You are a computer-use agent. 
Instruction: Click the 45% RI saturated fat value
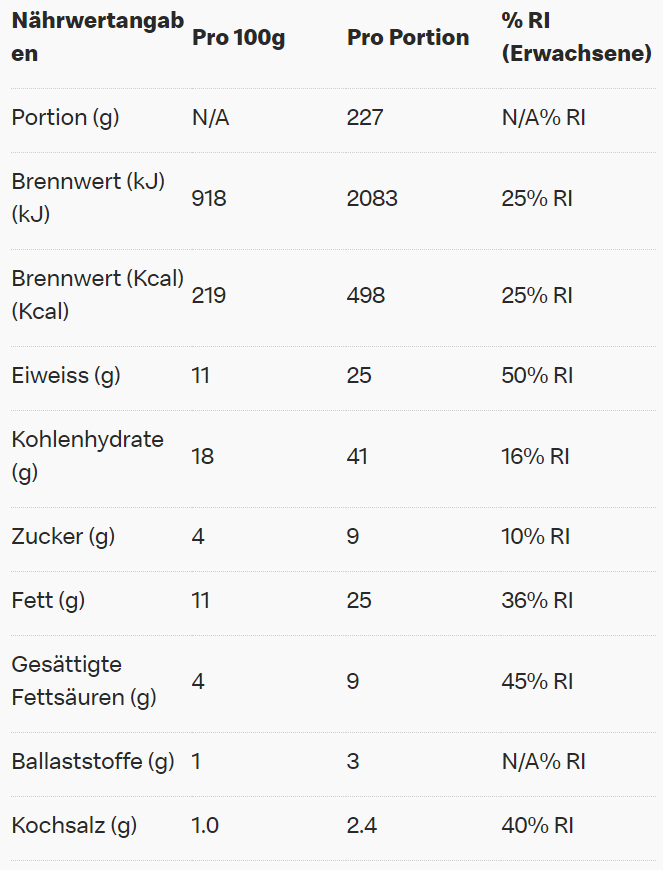click(x=537, y=681)
